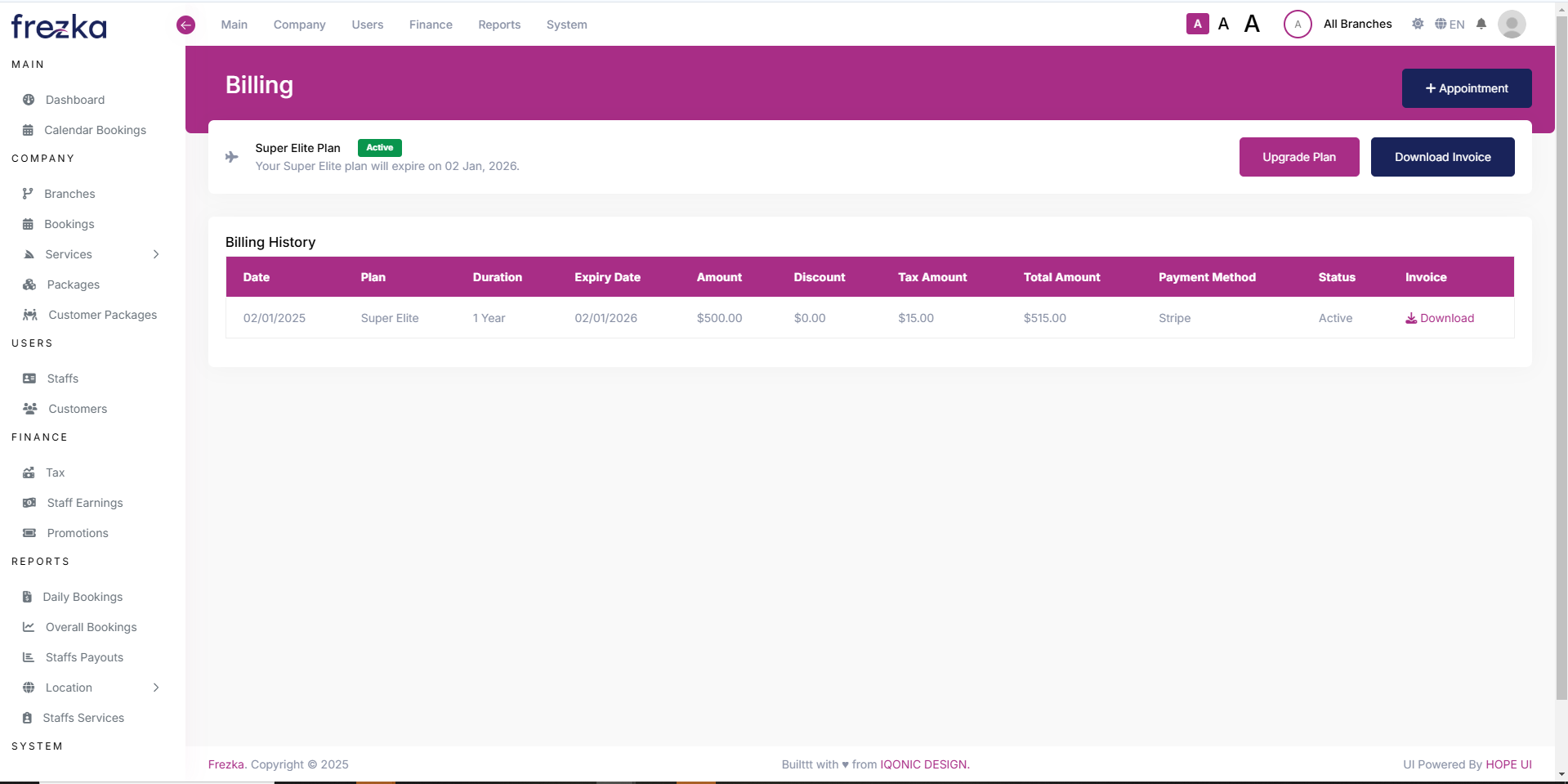Select the Dashboard icon in sidebar
This screenshot has height=784, width=1568.
29,100
